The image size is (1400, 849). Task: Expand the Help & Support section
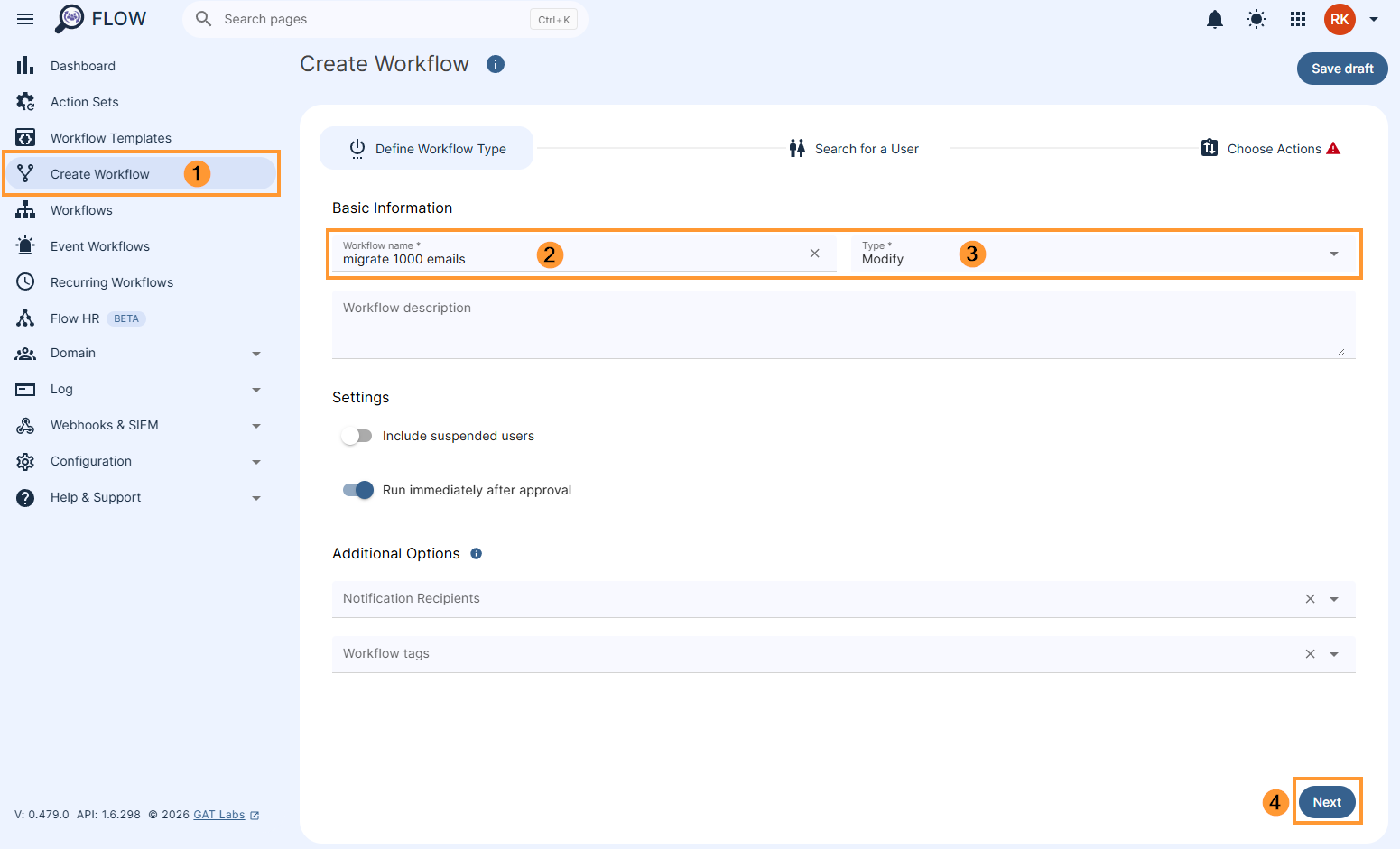click(256, 498)
